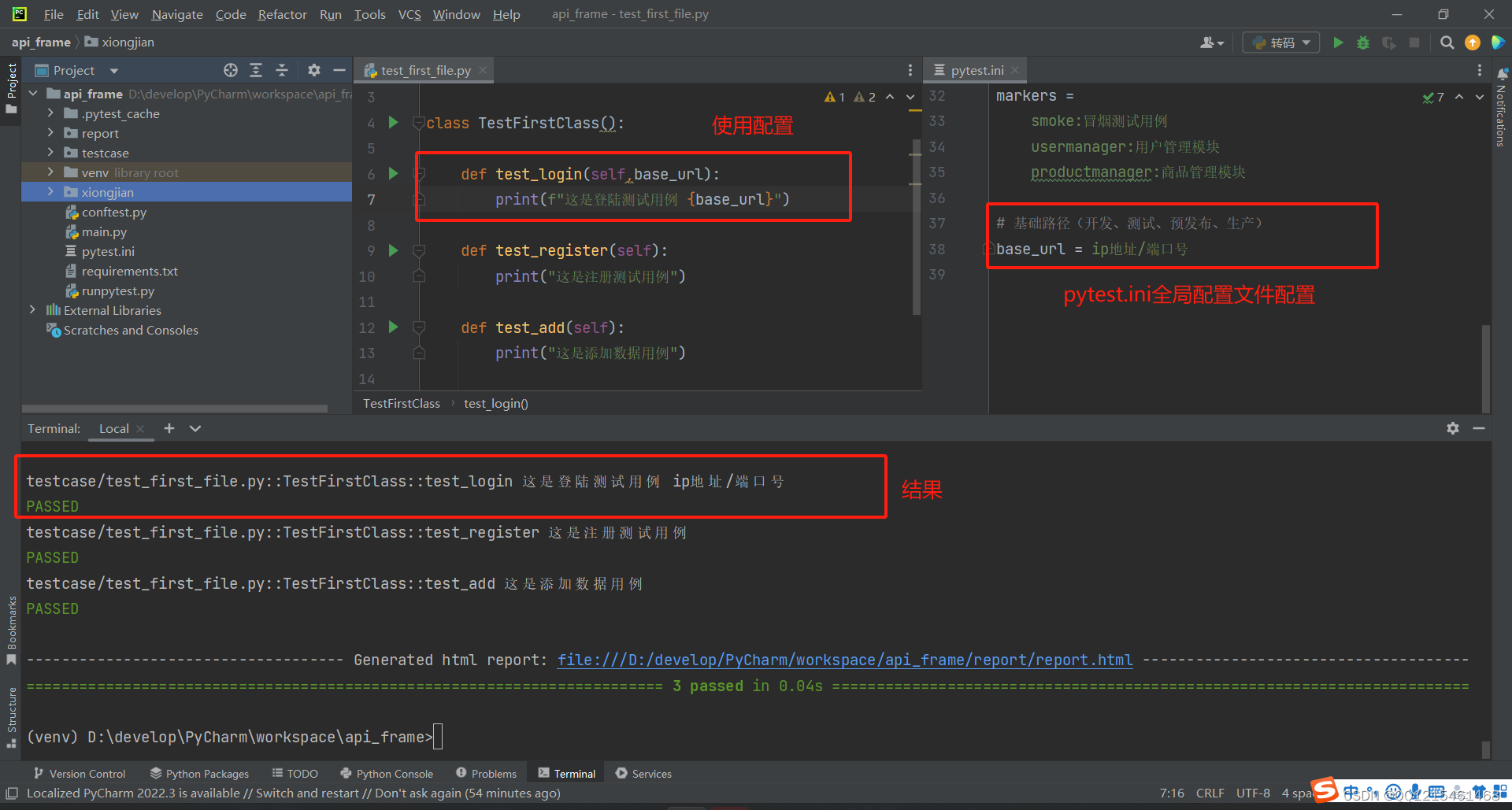Open the File menu

tap(54, 14)
